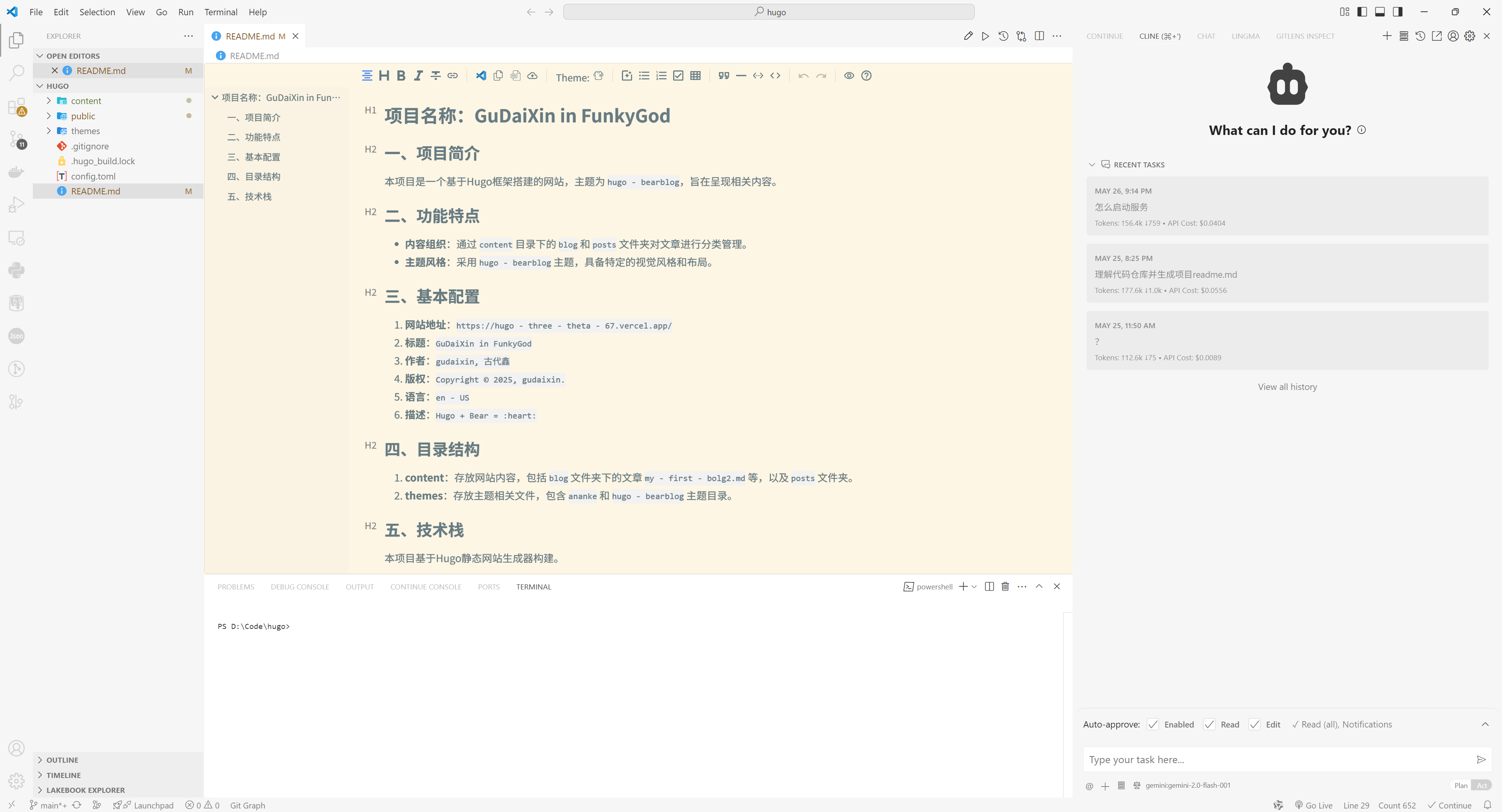The width and height of the screenshot is (1502, 812).
Task: Insert inline code from toolbar
Action: (x=758, y=76)
